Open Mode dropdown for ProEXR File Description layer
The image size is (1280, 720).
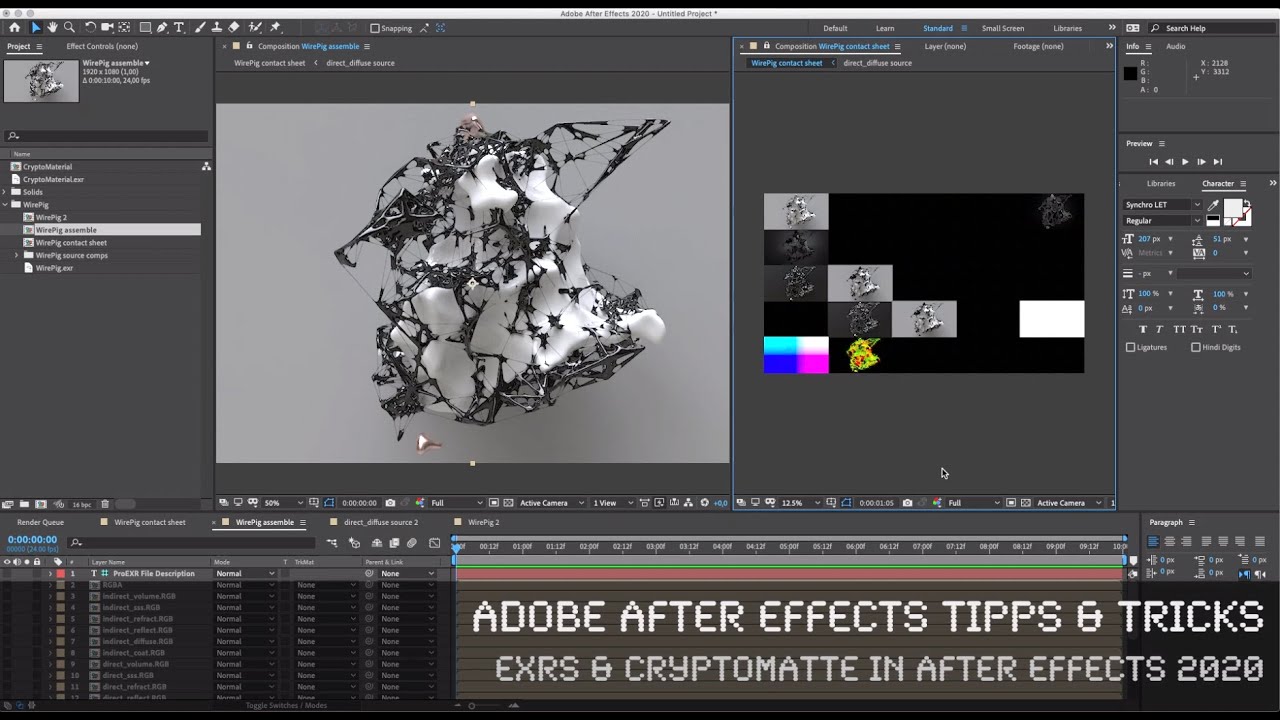coord(245,574)
